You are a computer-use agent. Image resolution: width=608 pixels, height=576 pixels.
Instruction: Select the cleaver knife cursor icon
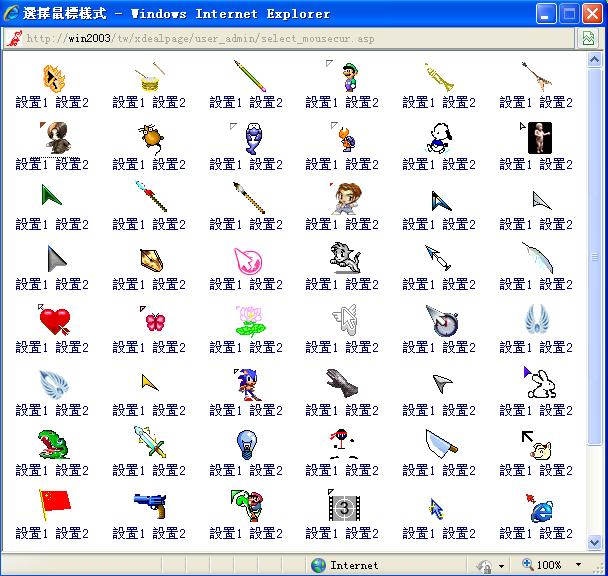[x=440, y=444]
